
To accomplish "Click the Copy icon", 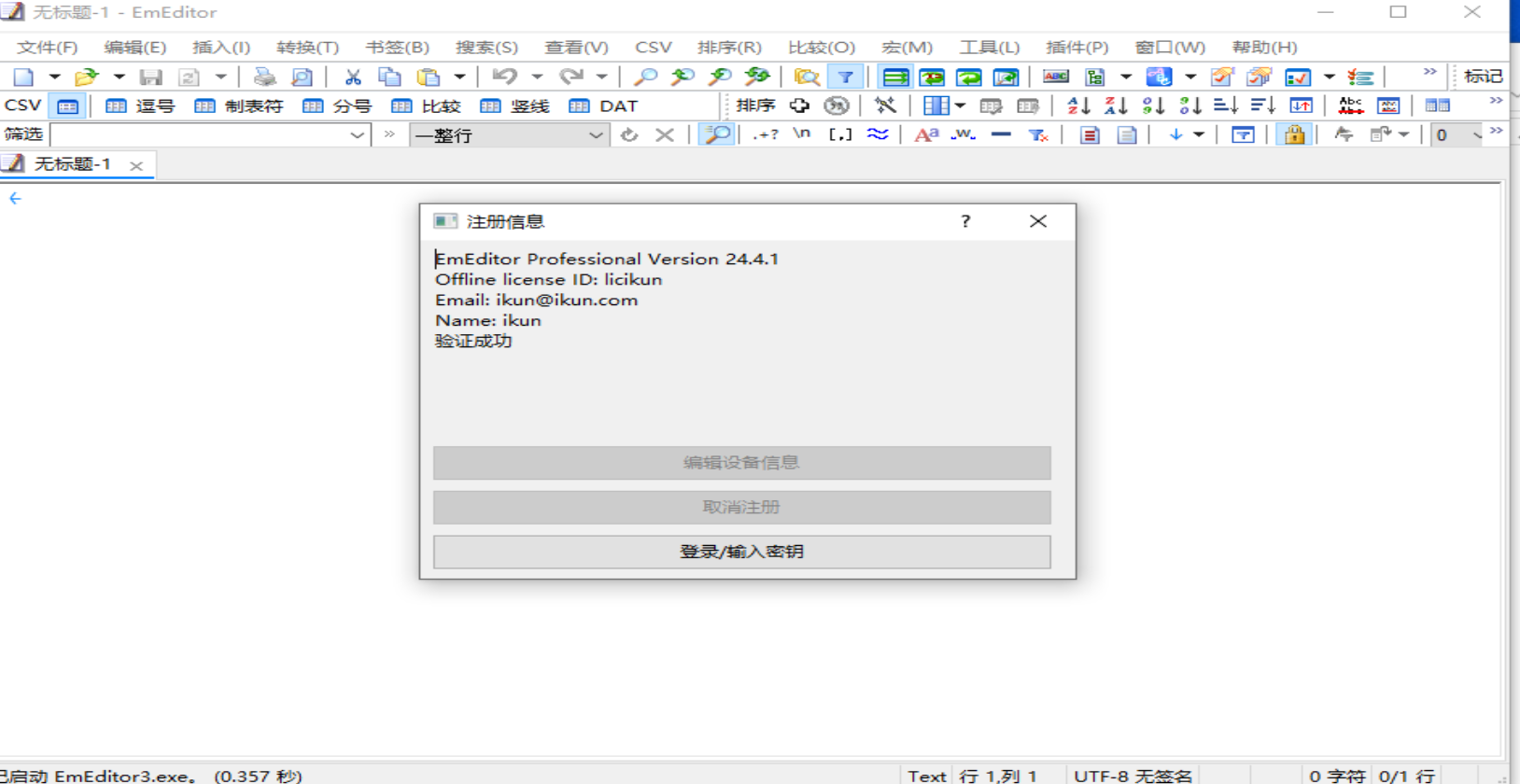I will pyautogui.click(x=389, y=77).
